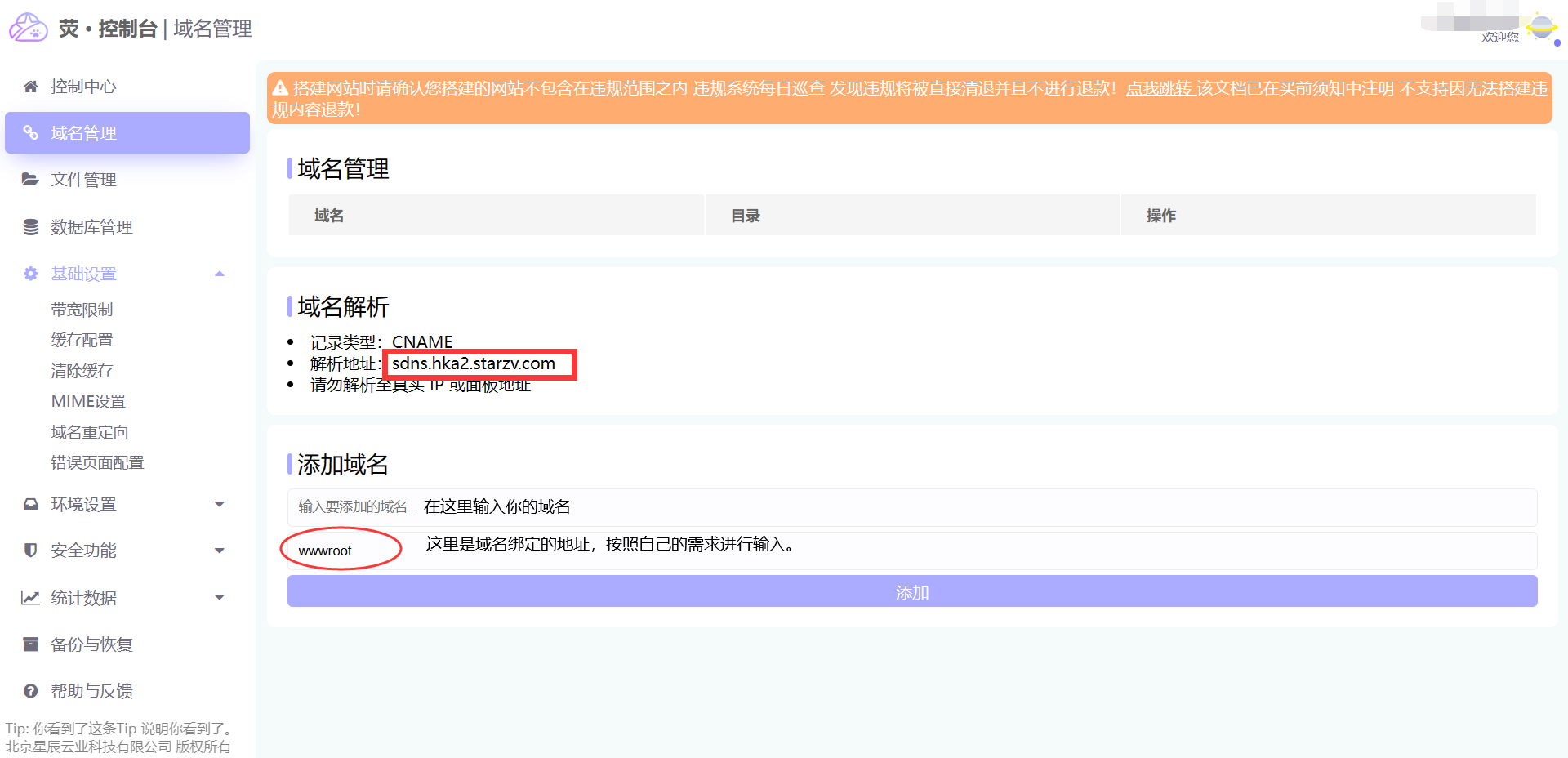Open 域名重定向 settings
Viewport: 1568px width, 758px height.
90,432
